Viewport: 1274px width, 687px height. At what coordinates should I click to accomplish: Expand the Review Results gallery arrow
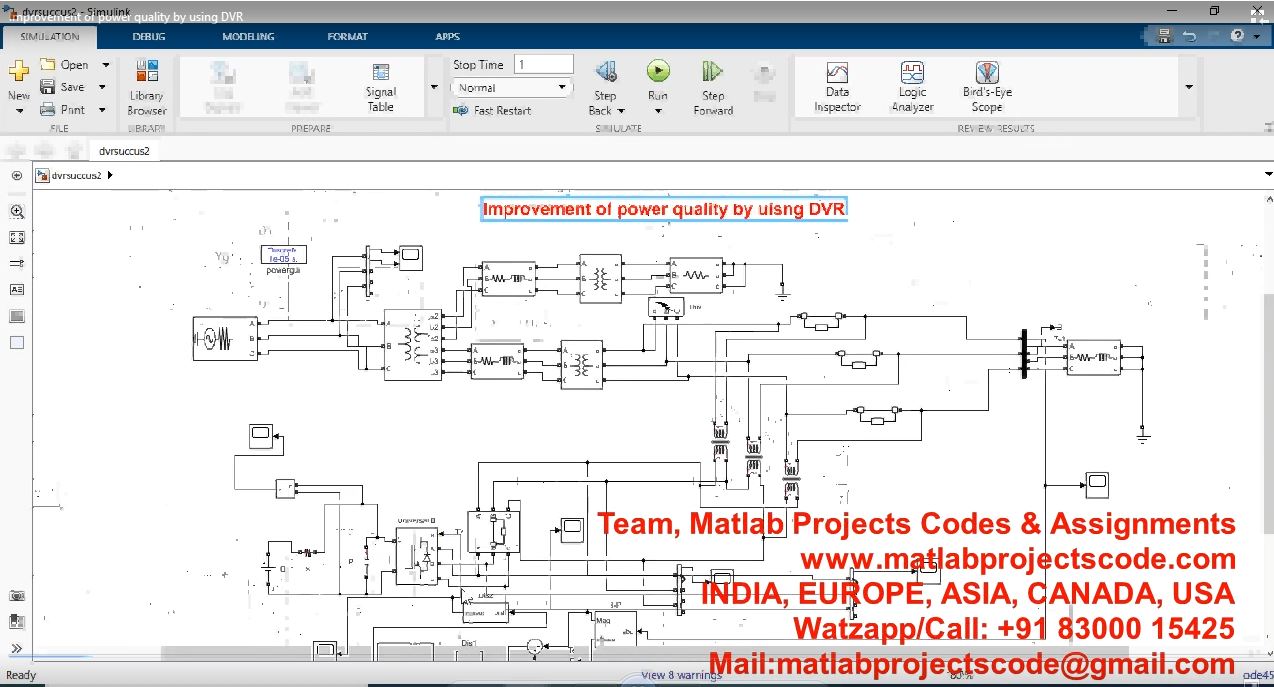click(x=1188, y=87)
